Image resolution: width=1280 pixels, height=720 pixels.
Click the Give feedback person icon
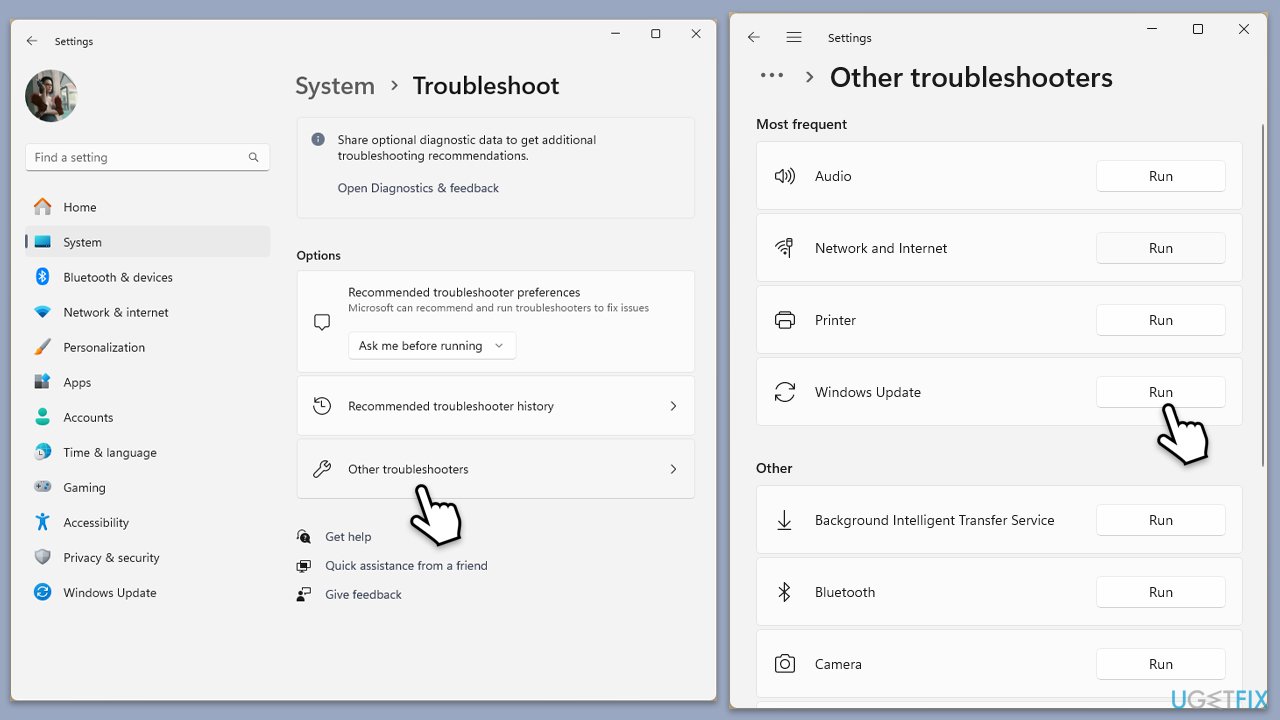[x=304, y=594]
